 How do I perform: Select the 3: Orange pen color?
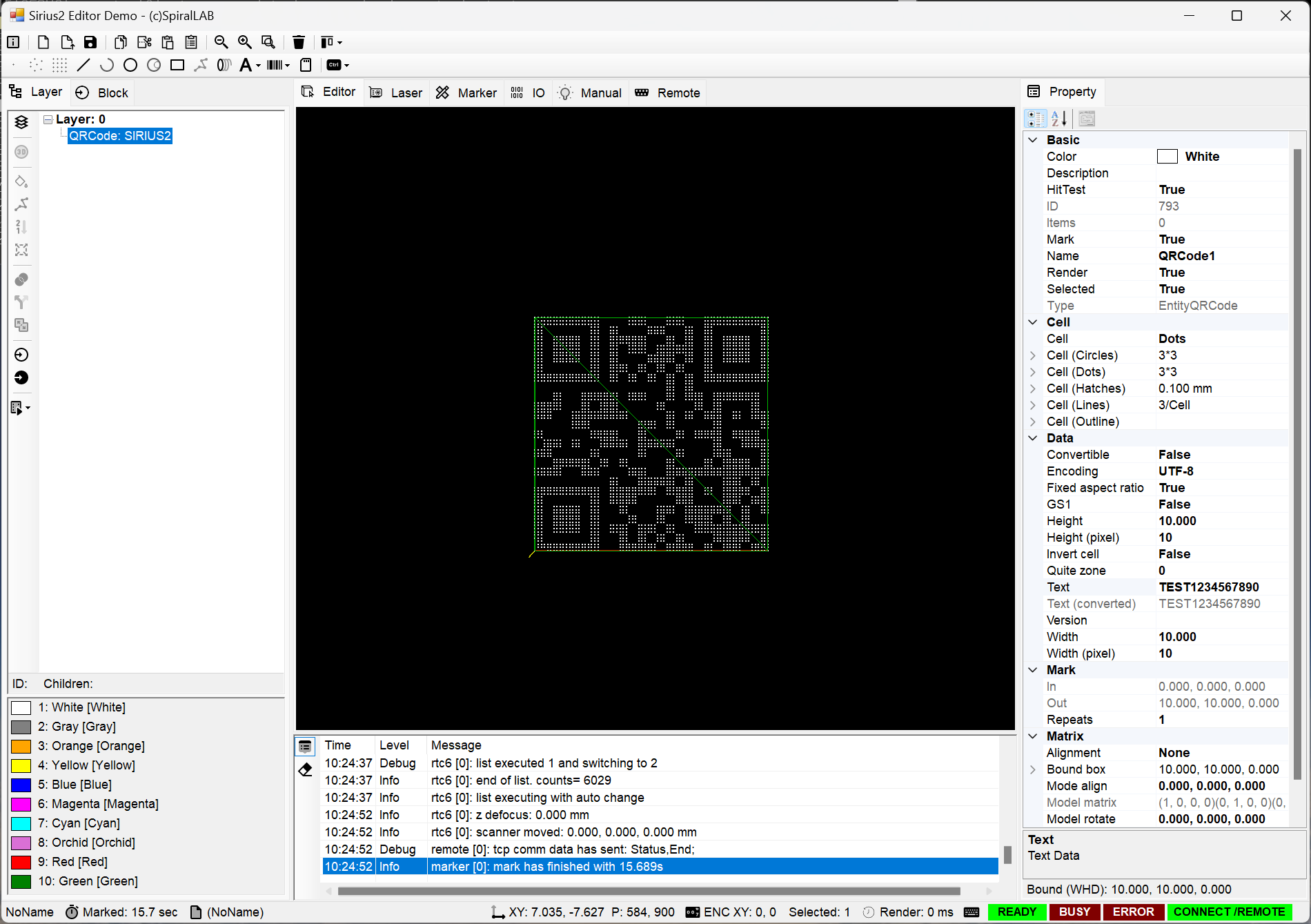coord(91,746)
